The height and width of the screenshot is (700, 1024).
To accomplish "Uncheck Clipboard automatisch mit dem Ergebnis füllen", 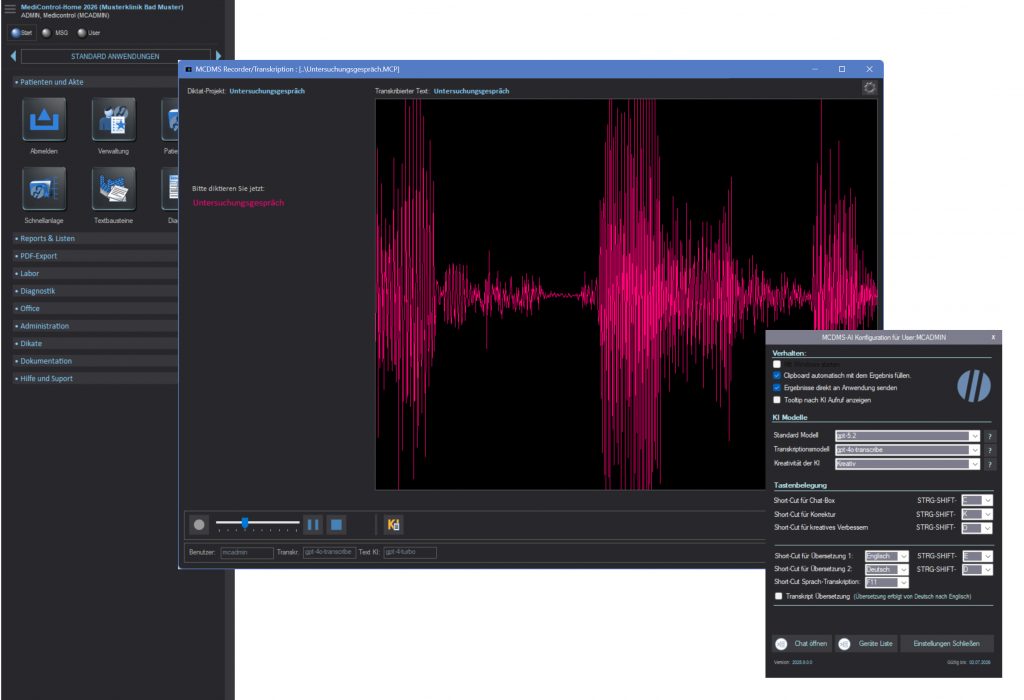I will [777, 375].
